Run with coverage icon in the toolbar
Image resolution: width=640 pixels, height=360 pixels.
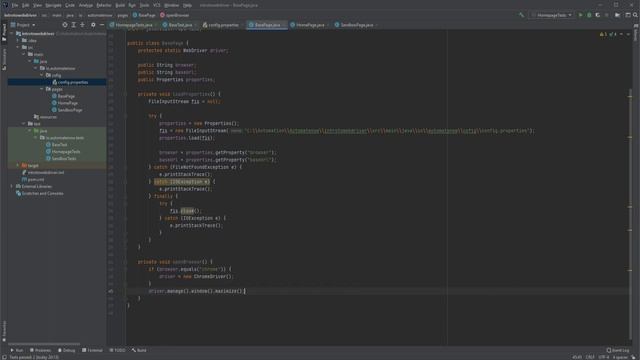point(598,15)
